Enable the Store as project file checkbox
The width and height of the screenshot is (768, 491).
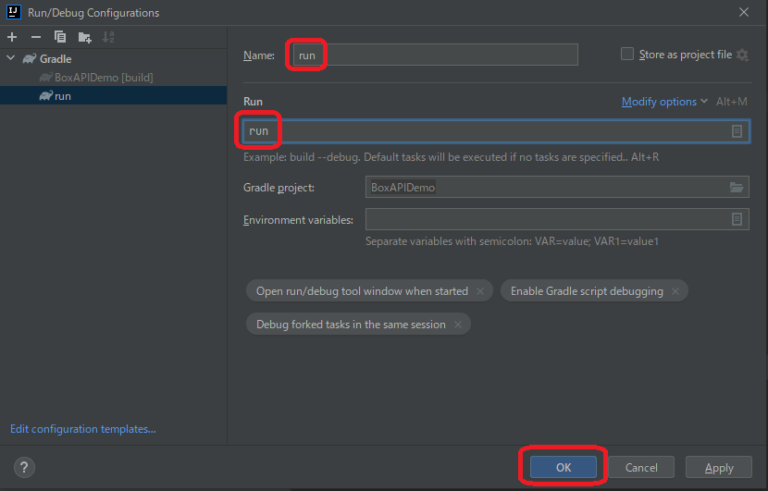[x=627, y=54]
